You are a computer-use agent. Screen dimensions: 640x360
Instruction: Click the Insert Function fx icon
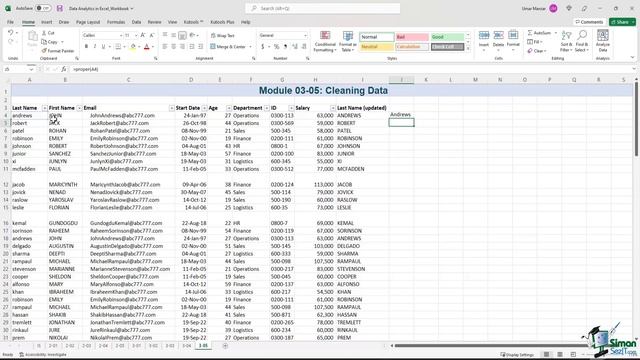(x=64, y=69)
